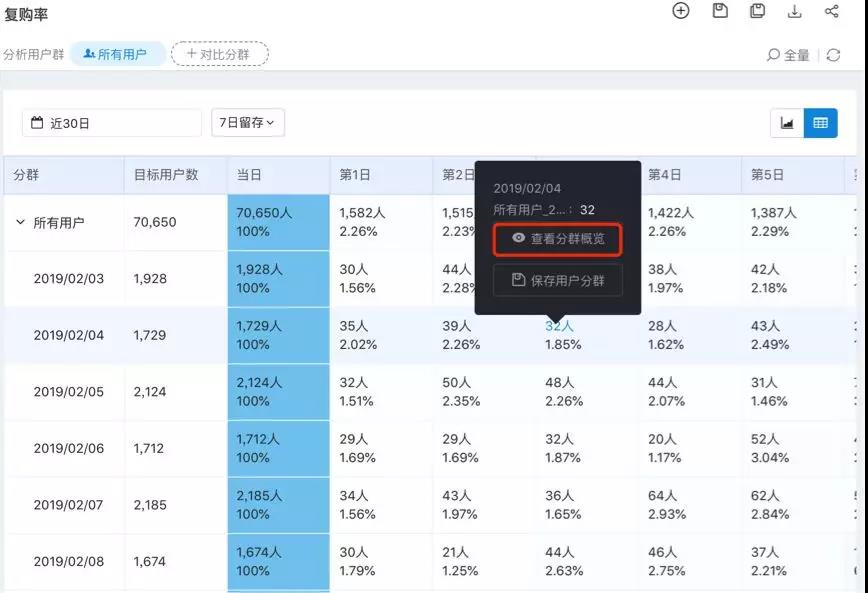Click the 37人 2.21% cell for 2019/02/08
The height and width of the screenshot is (593, 868).
point(793,561)
